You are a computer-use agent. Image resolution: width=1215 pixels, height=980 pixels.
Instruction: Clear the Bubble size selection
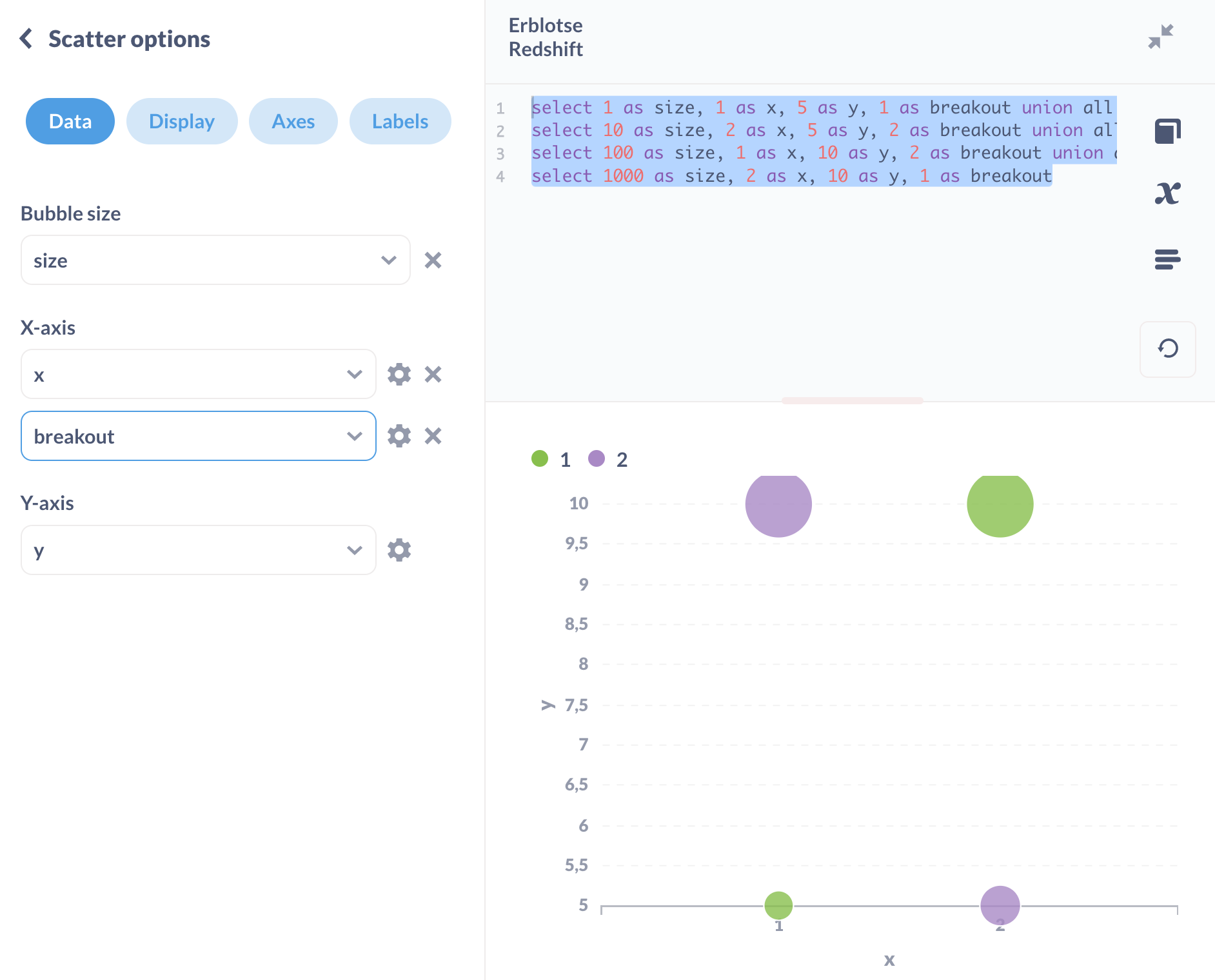click(x=433, y=260)
